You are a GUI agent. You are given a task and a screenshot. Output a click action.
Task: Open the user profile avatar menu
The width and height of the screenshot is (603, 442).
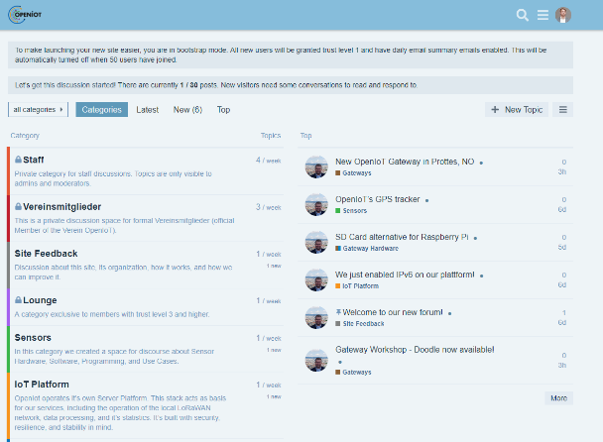tap(564, 15)
